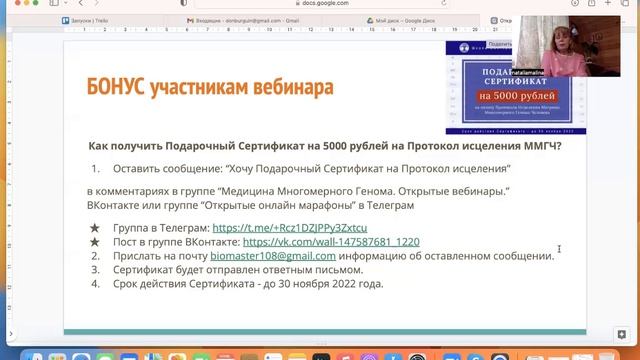Open the vk.com/wall-147587681_1220 link

331,242
